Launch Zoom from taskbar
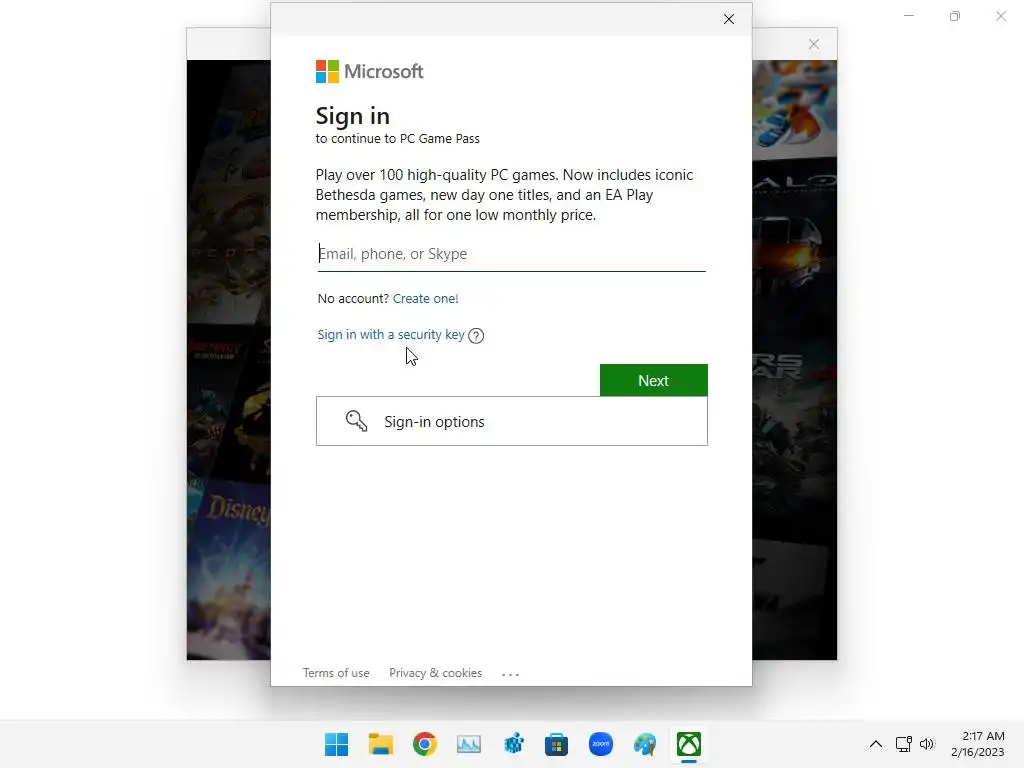The height and width of the screenshot is (768, 1024). click(x=601, y=744)
